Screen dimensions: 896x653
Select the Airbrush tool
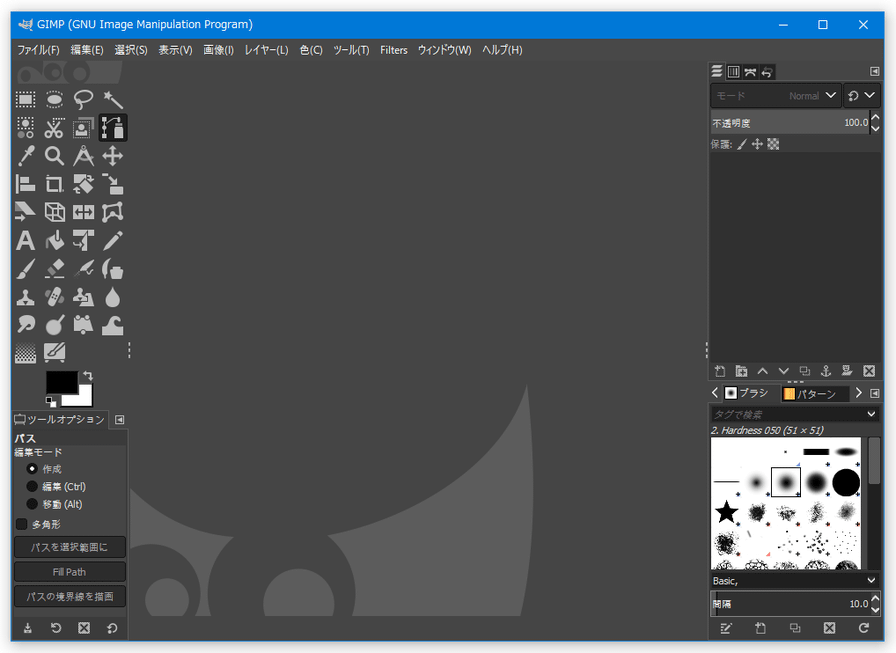tap(83, 269)
